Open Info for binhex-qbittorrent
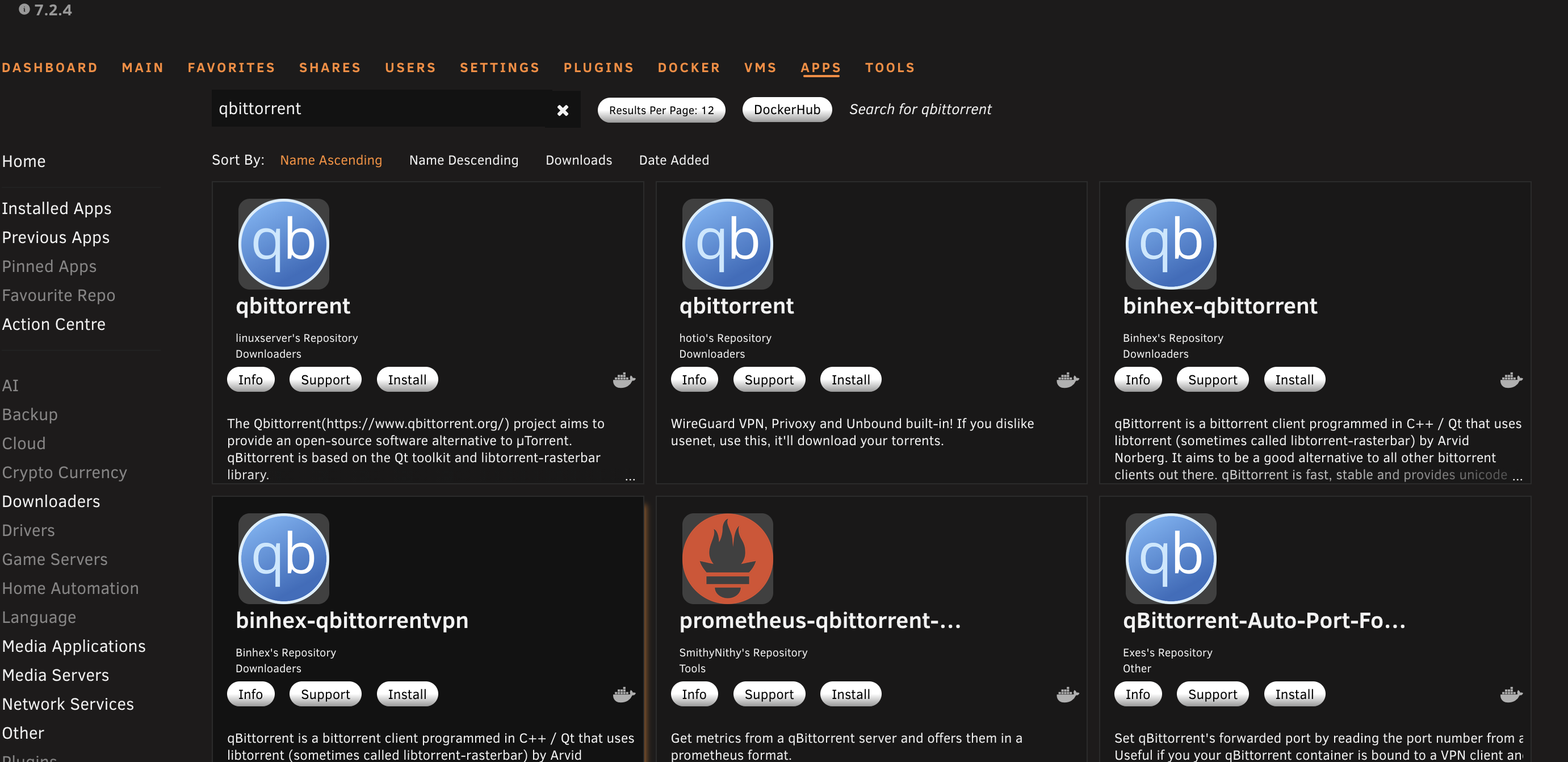Image resolution: width=1568 pixels, height=762 pixels. point(1137,379)
